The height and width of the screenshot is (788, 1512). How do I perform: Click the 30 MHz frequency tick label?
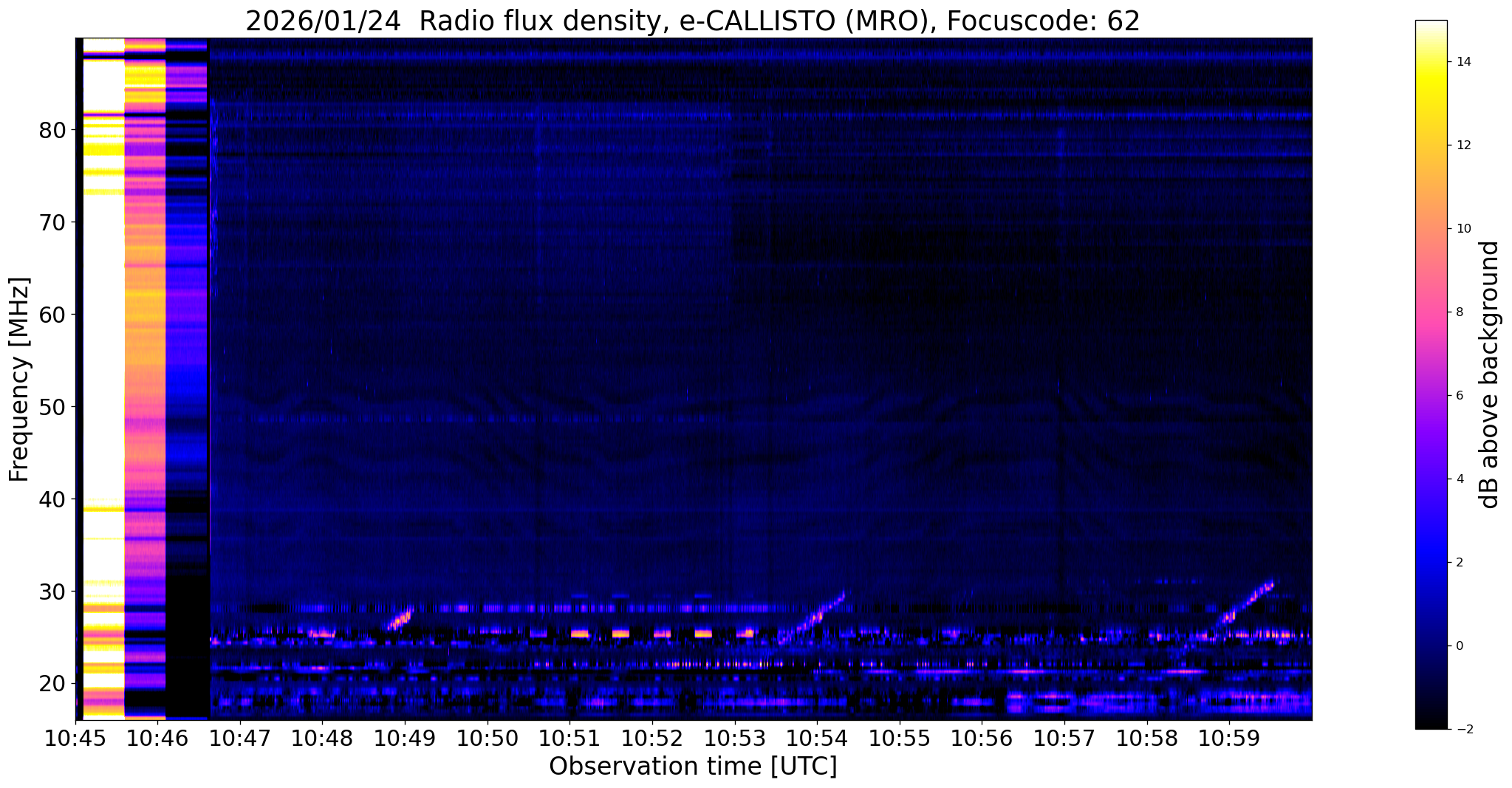pyautogui.click(x=52, y=592)
